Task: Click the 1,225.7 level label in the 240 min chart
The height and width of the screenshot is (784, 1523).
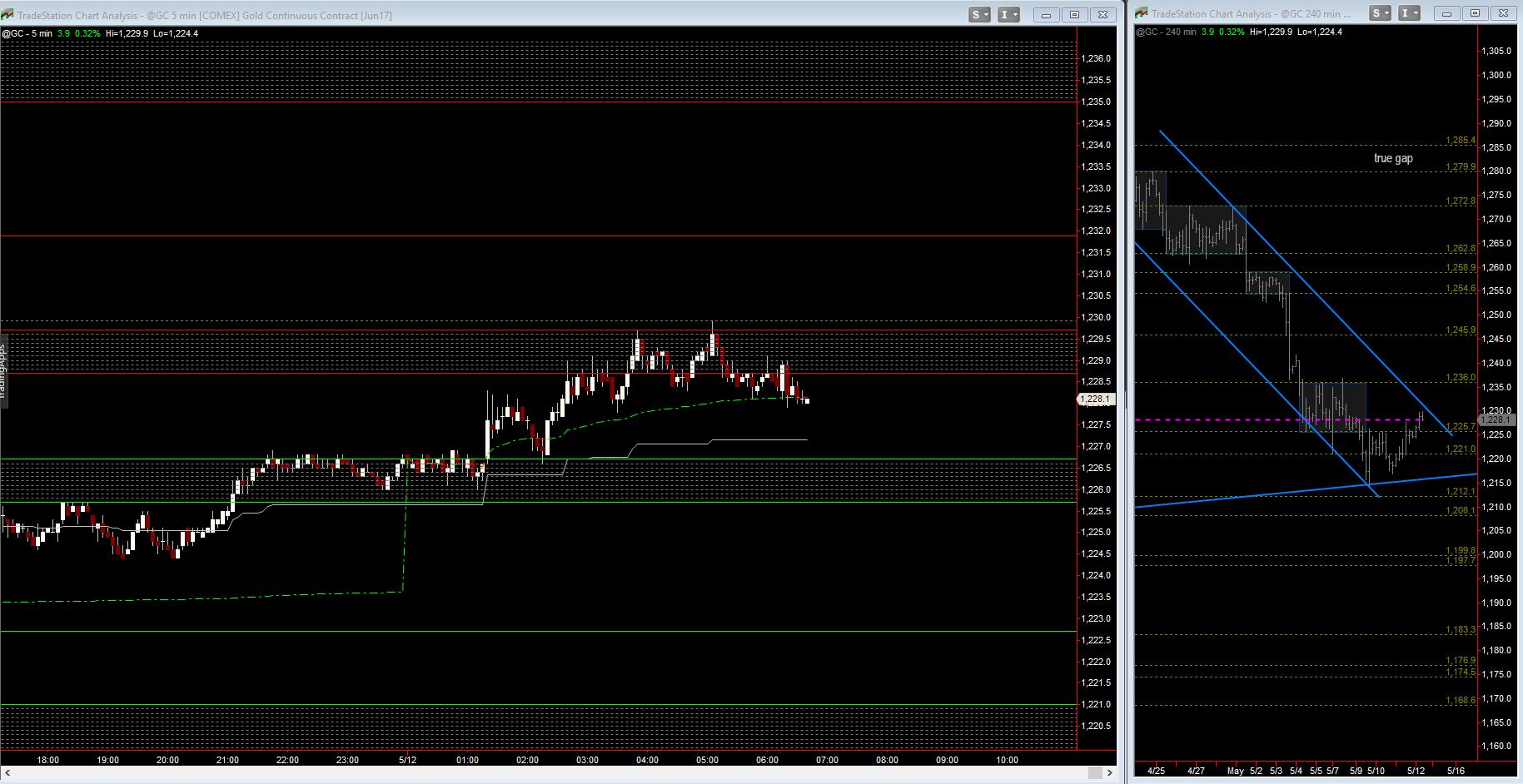Action: point(1462,427)
